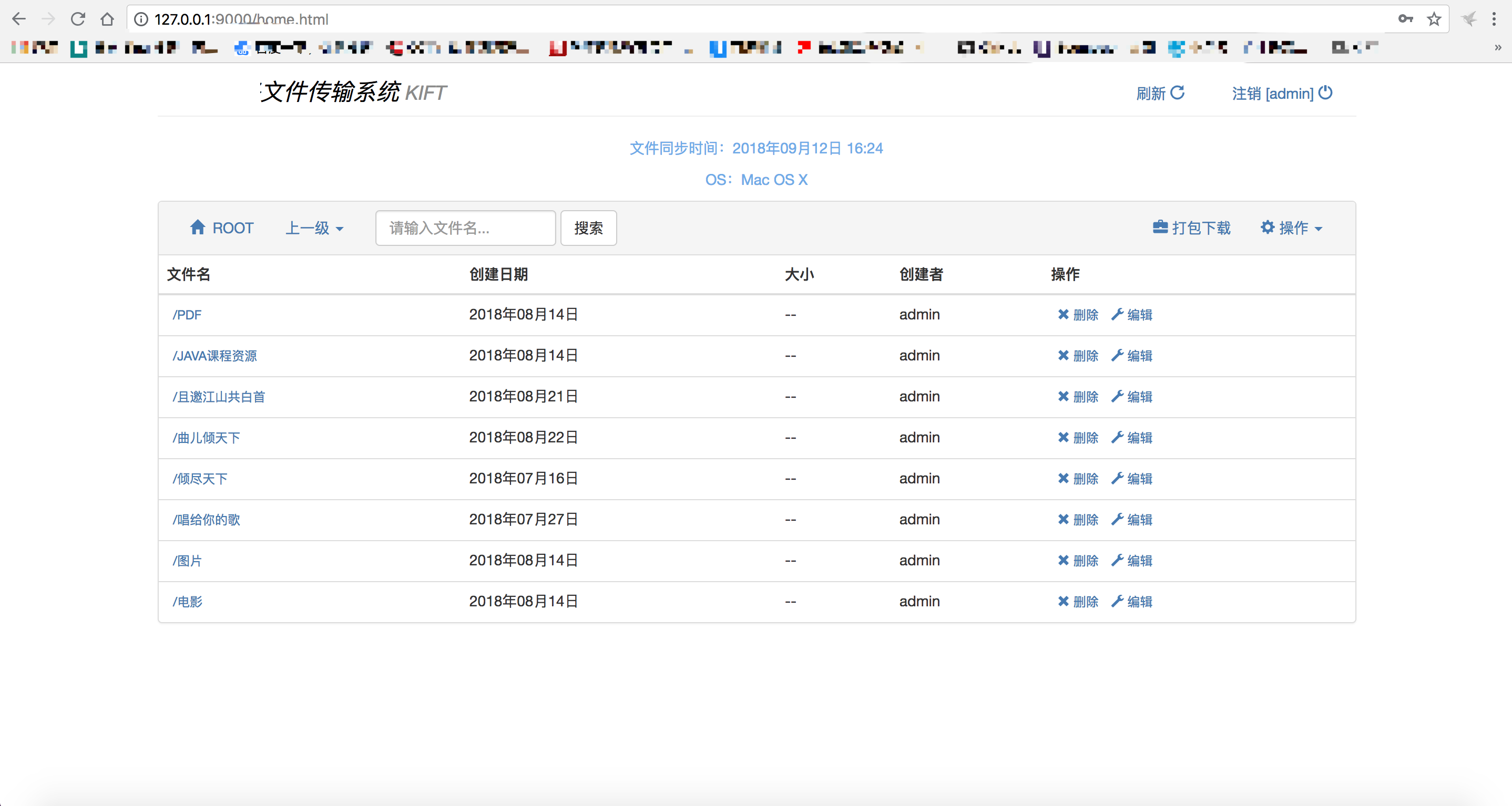Click the edit icon for /唱给你的歌

click(1118, 519)
